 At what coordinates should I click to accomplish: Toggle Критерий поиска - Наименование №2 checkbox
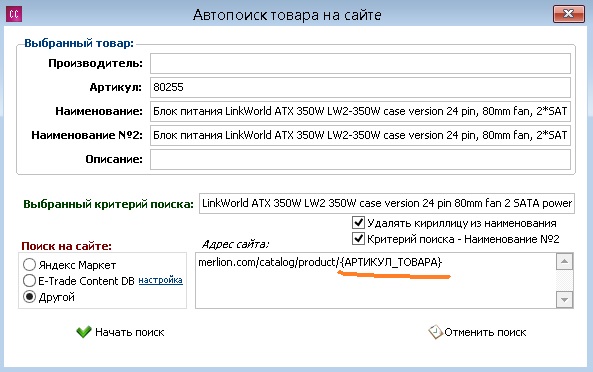pyautogui.click(x=358, y=239)
